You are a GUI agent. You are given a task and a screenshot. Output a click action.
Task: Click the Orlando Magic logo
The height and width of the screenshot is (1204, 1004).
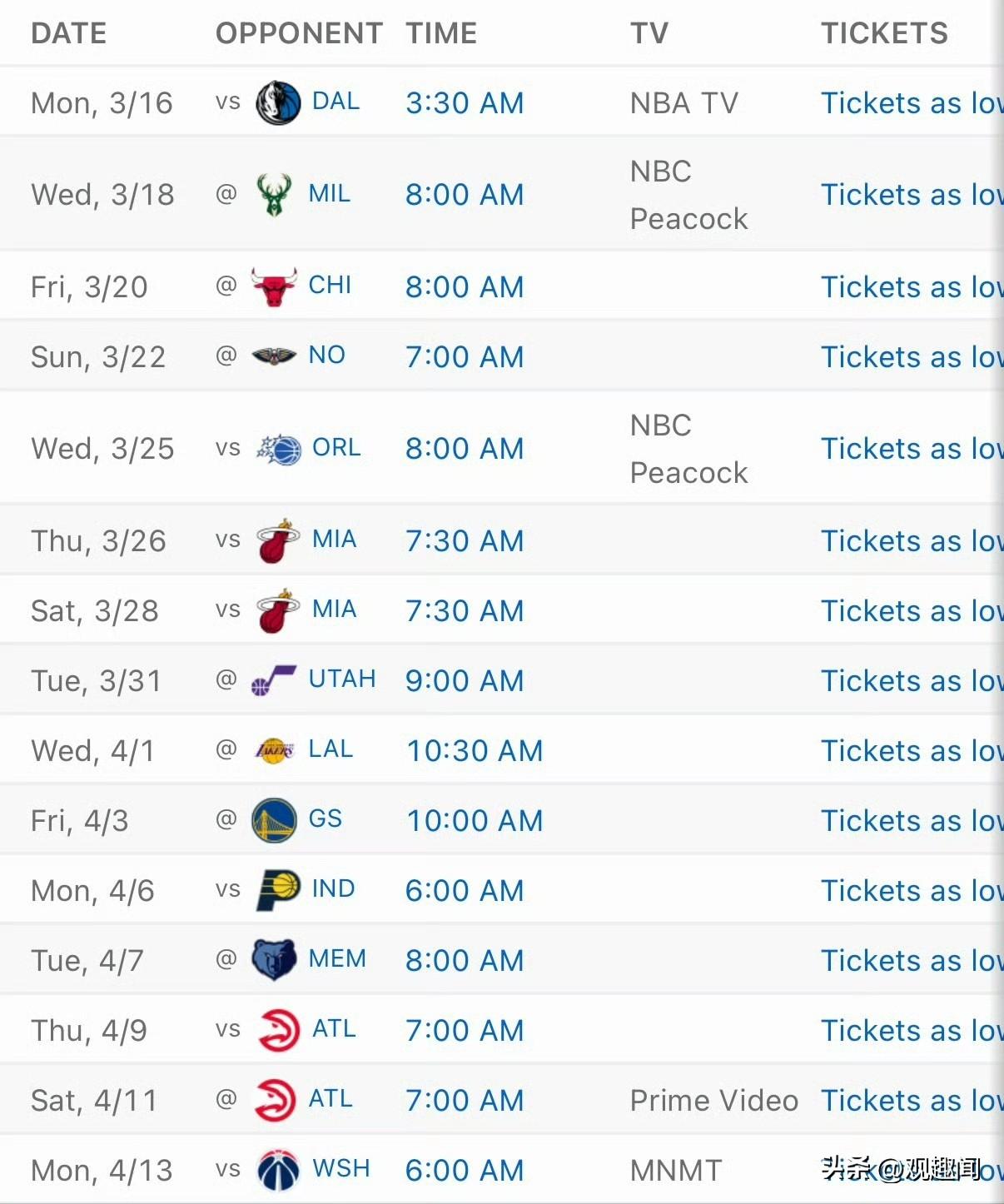tap(279, 450)
